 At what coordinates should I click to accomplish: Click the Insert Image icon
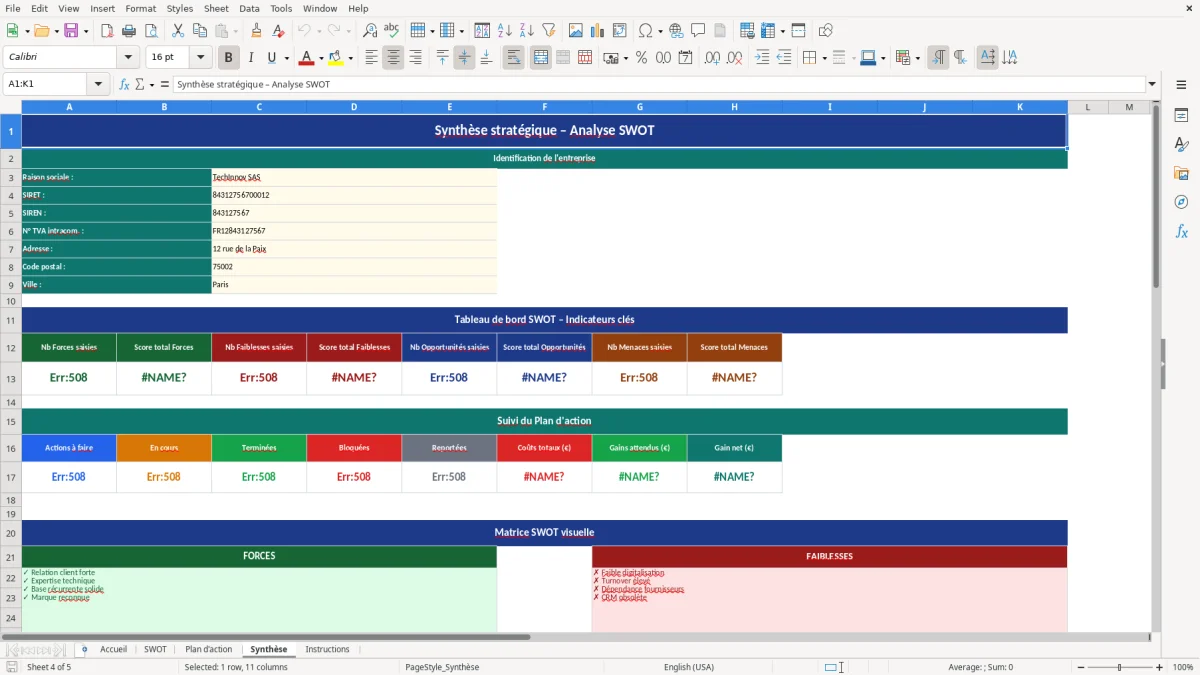[576, 31]
